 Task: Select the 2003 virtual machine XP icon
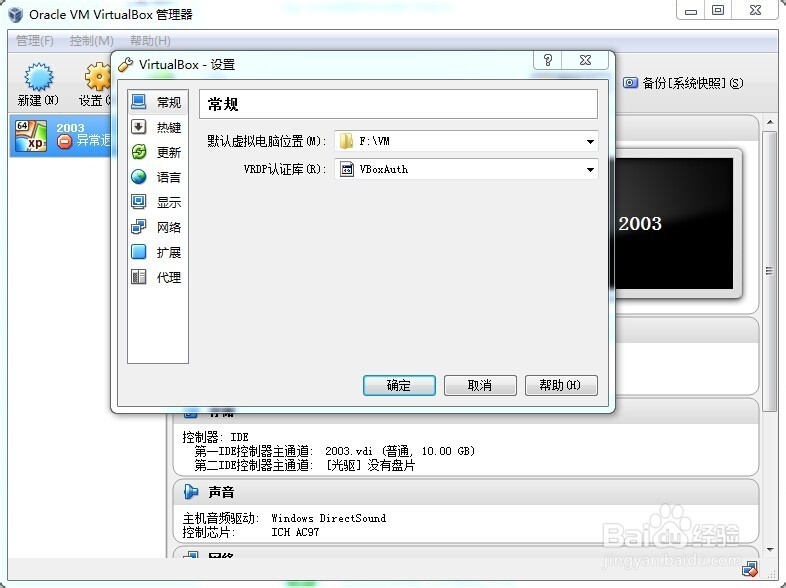click(x=31, y=136)
